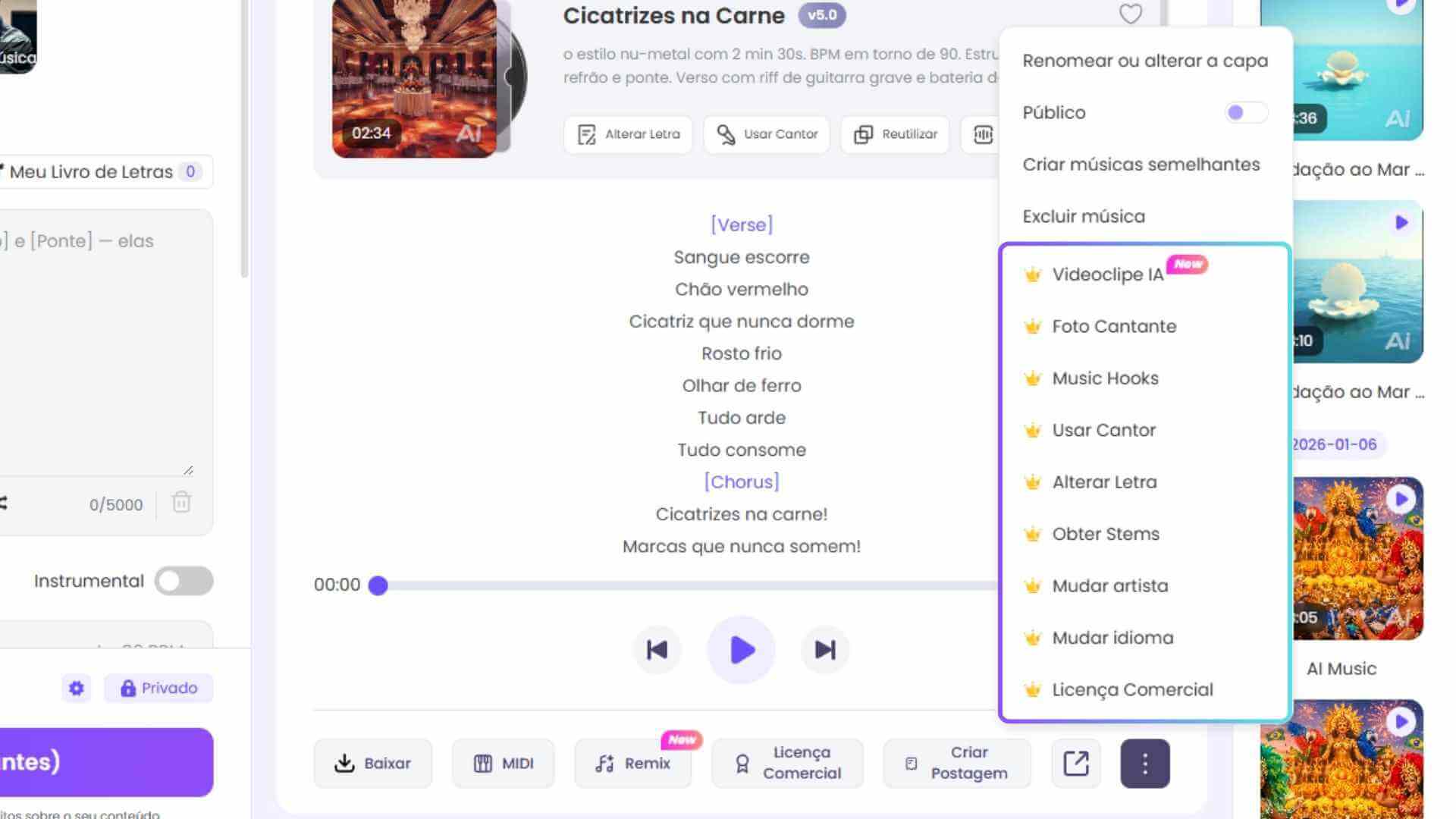Click the playback progress slider handle
1456x819 pixels.
(x=378, y=585)
